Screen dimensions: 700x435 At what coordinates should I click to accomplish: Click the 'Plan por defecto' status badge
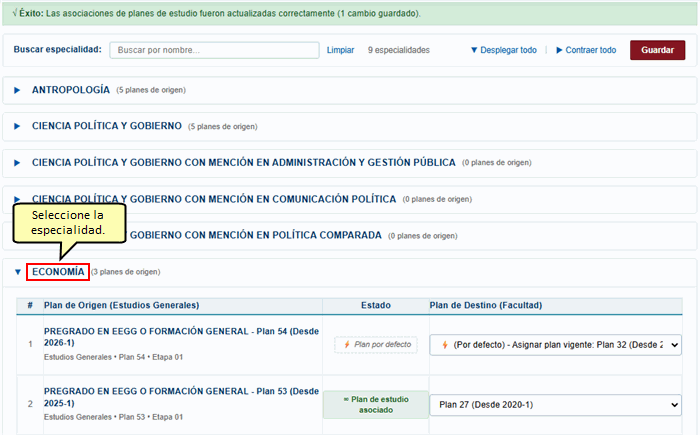(376, 345)
